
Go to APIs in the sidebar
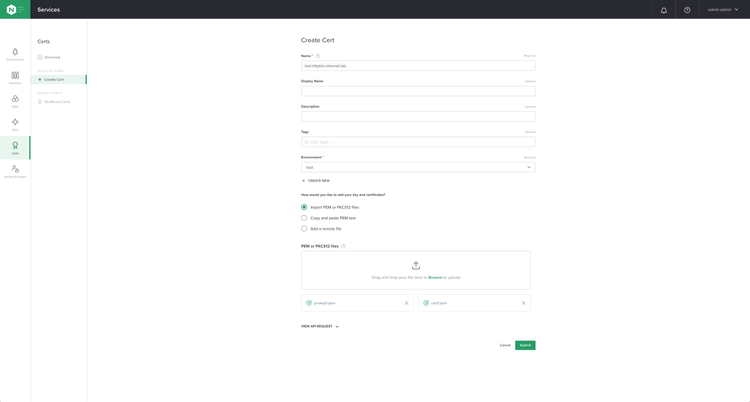tap(15, 124)
